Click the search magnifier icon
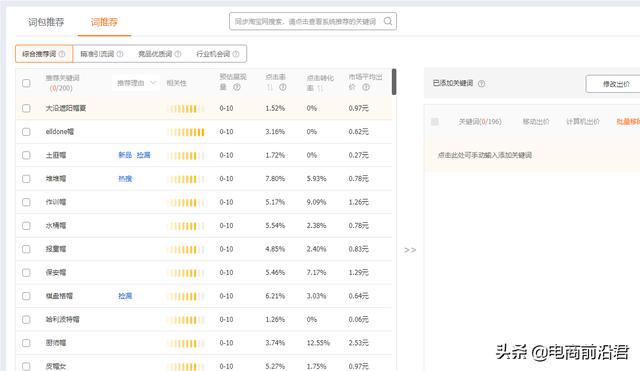This screenshot has width=640, height=371. coord(388,21)
